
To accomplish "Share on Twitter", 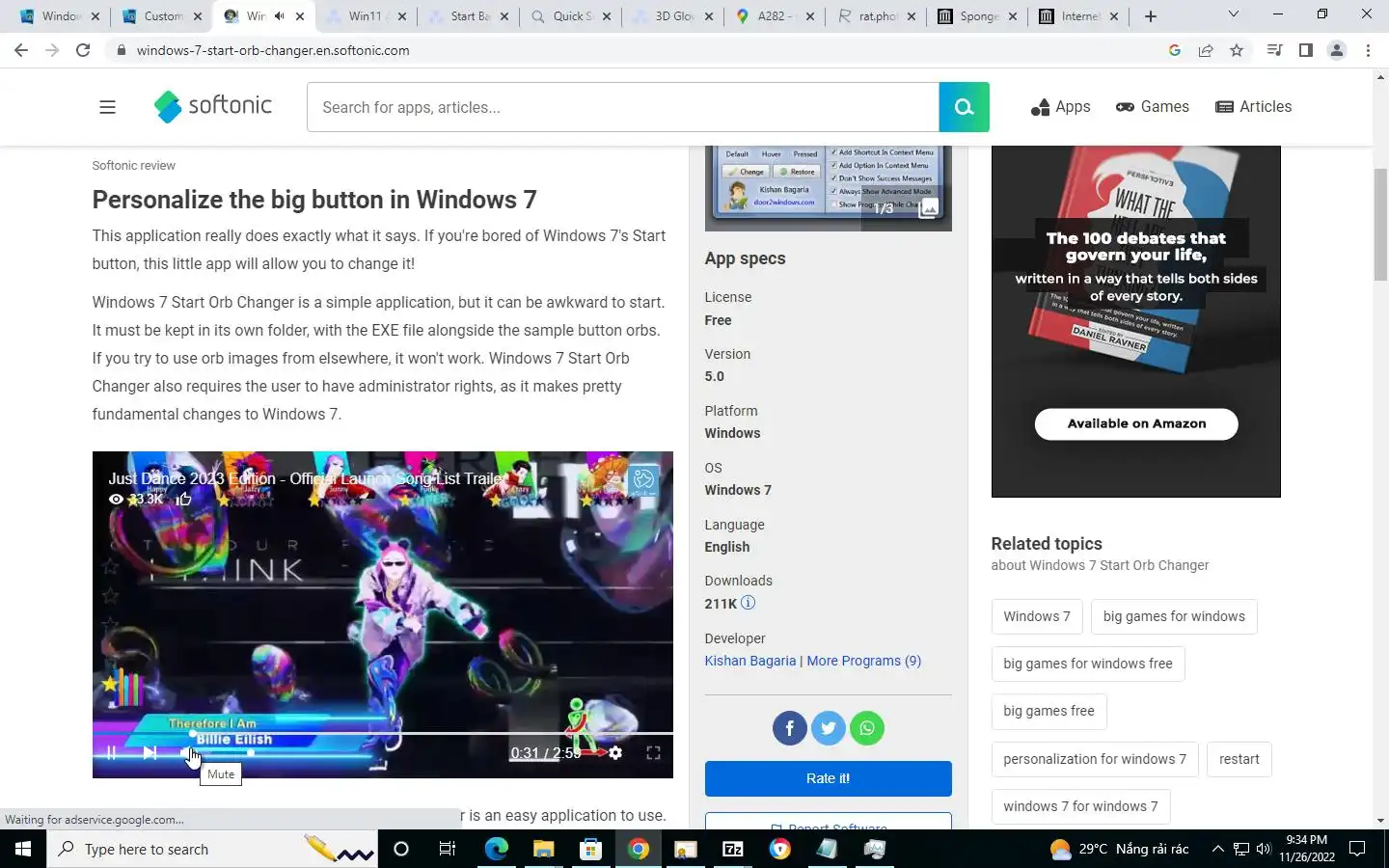I will (x=828, y=728).
